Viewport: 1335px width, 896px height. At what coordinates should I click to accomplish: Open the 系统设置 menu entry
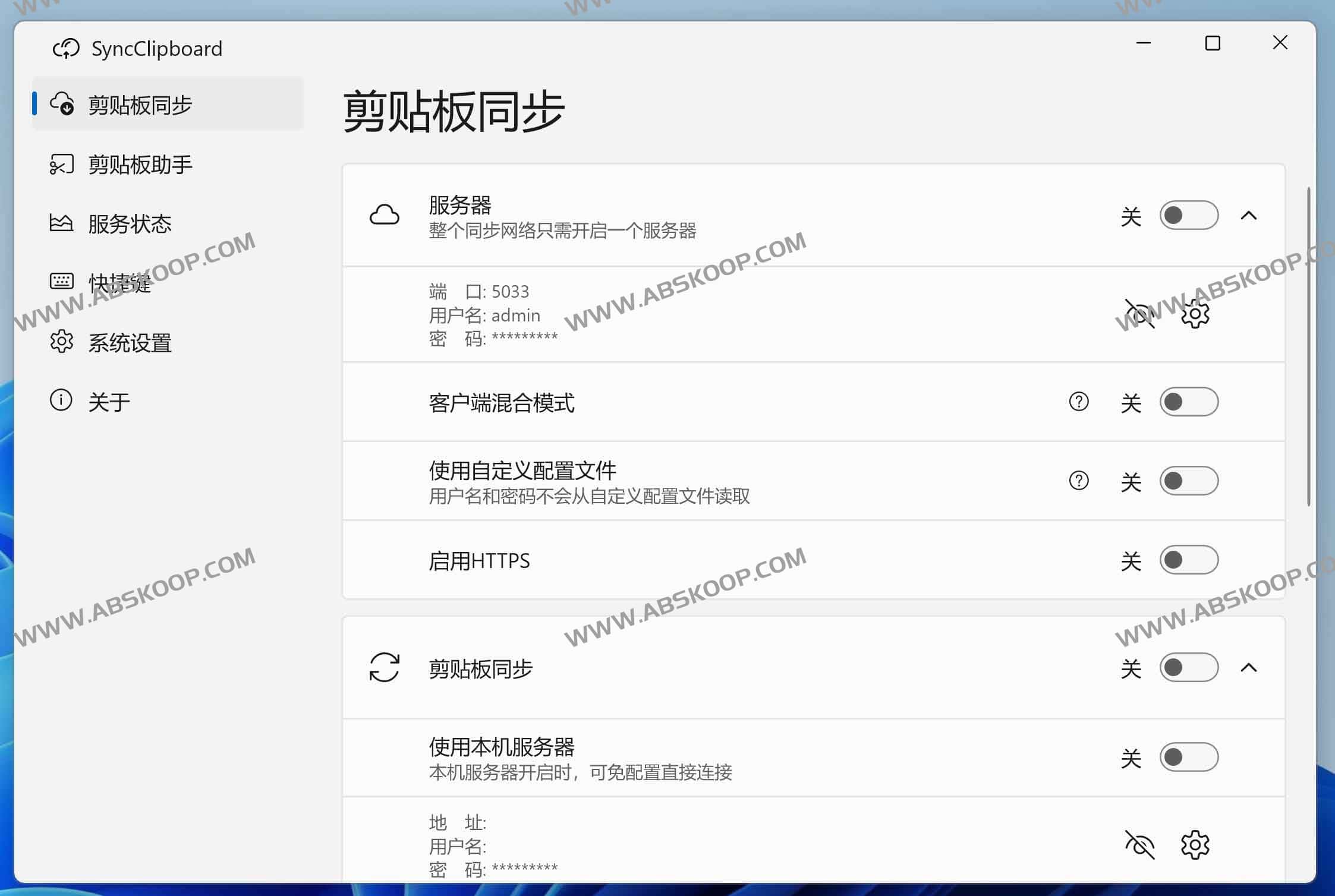(130, 343)
